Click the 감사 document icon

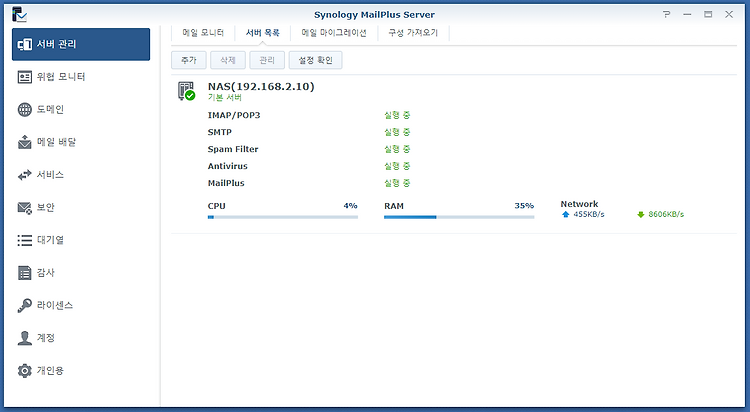pos(25,273)
